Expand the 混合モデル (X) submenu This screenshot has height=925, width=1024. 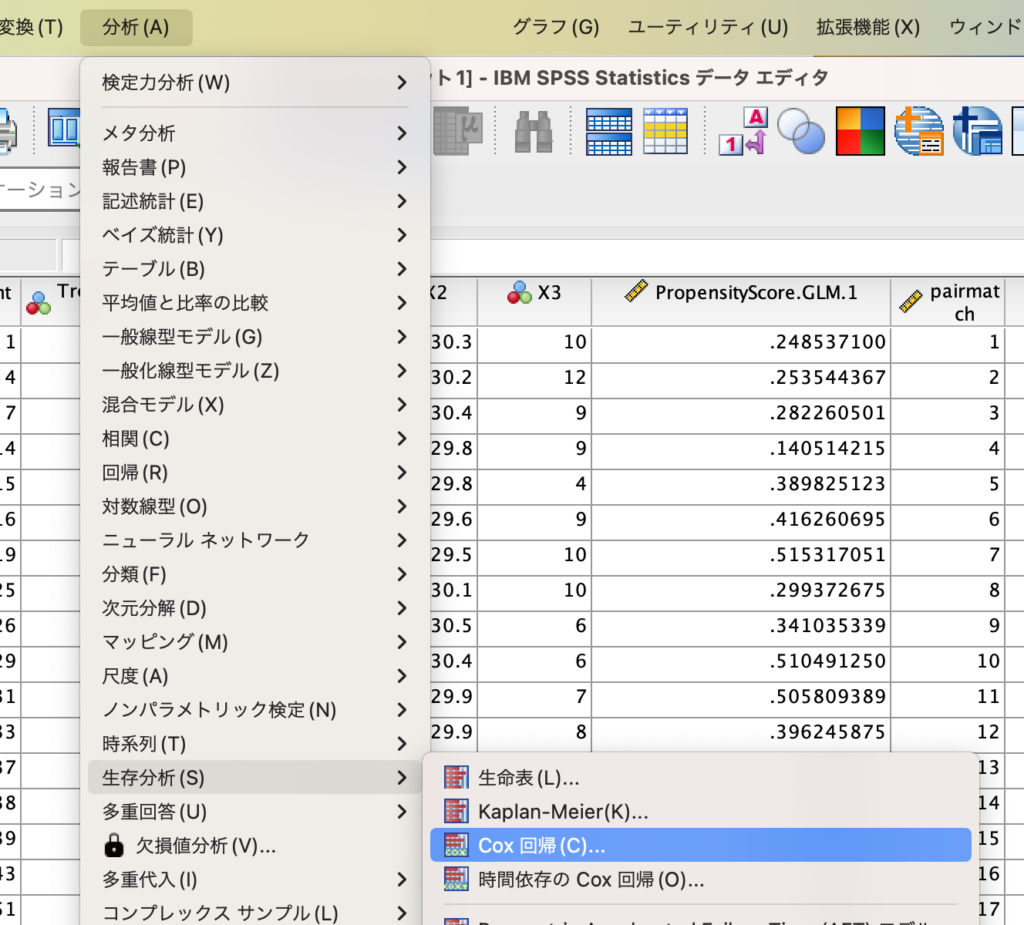click(255, 405)
